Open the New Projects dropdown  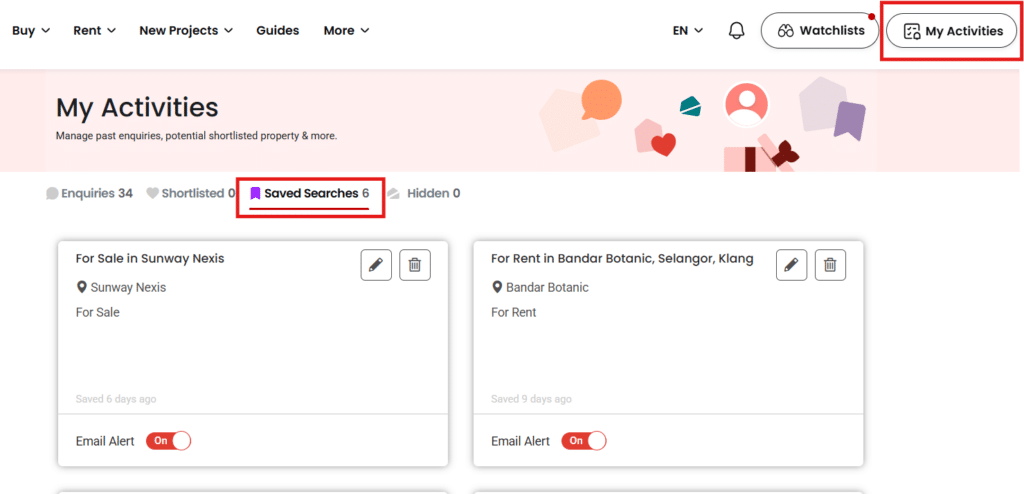tap(186, 31)
